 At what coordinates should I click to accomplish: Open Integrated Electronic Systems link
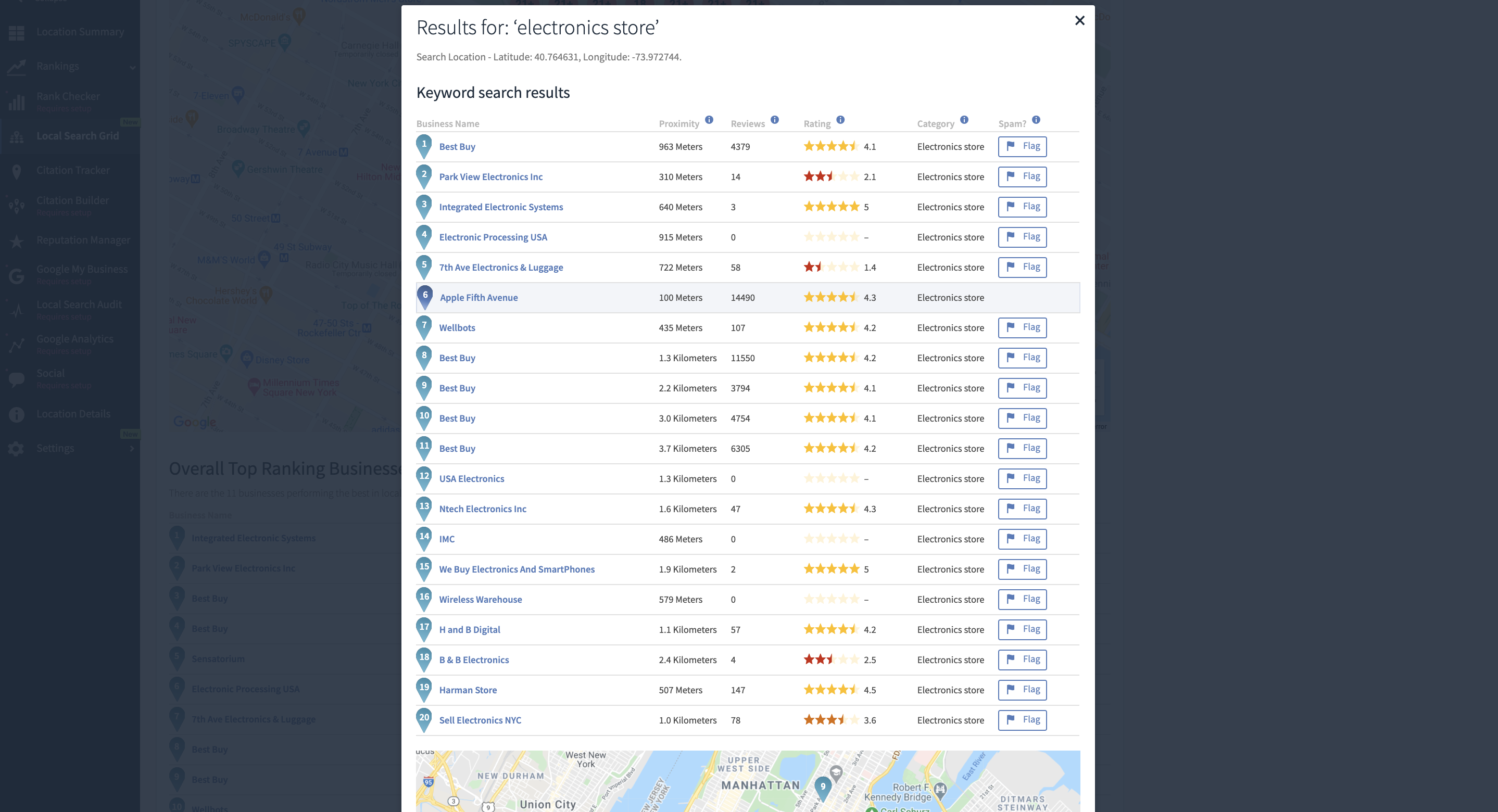(x=501, y=207)
